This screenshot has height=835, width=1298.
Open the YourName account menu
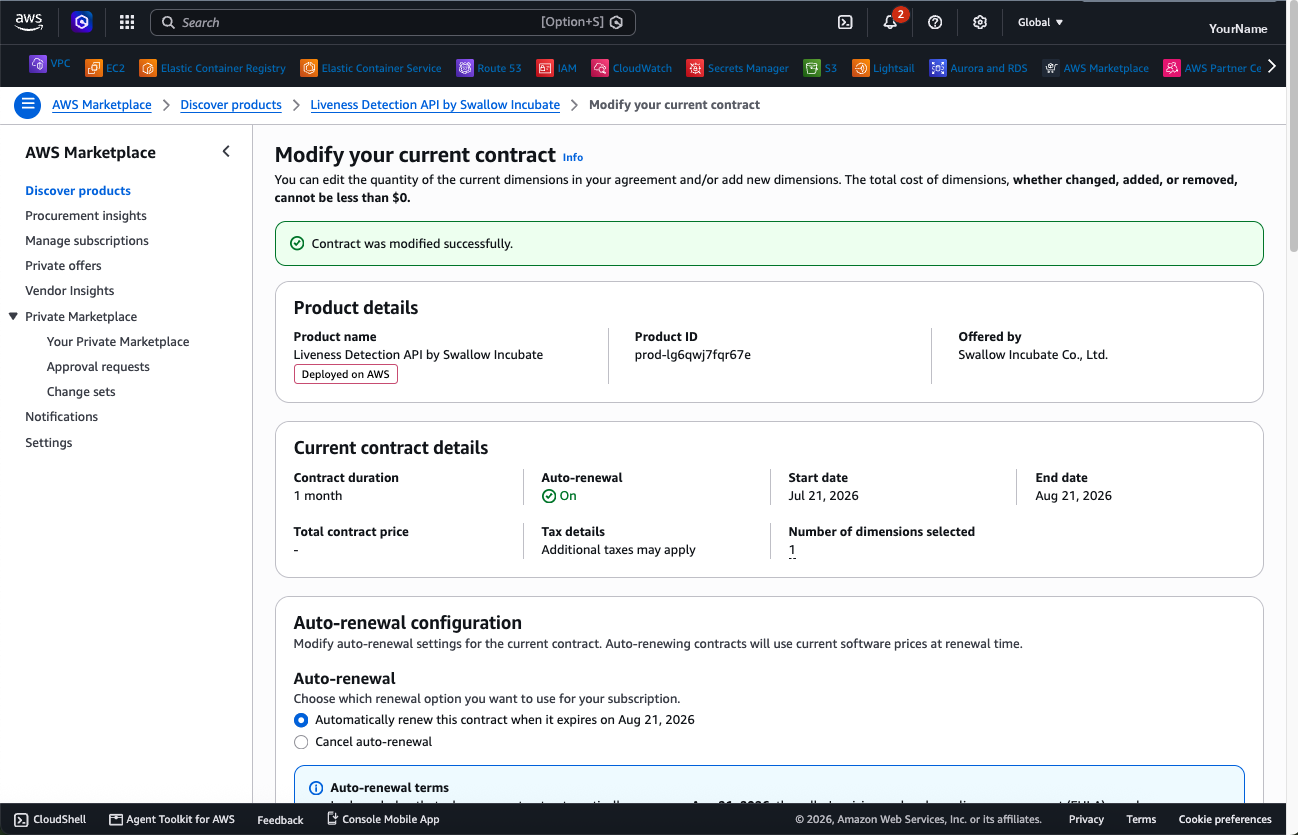1238,29
